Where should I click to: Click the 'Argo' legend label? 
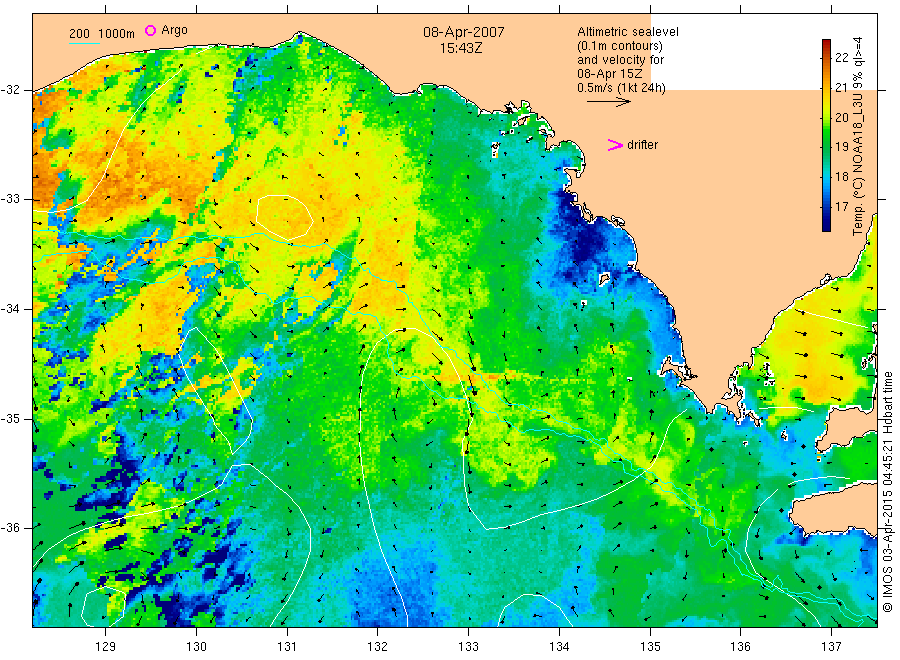point(174,30)
